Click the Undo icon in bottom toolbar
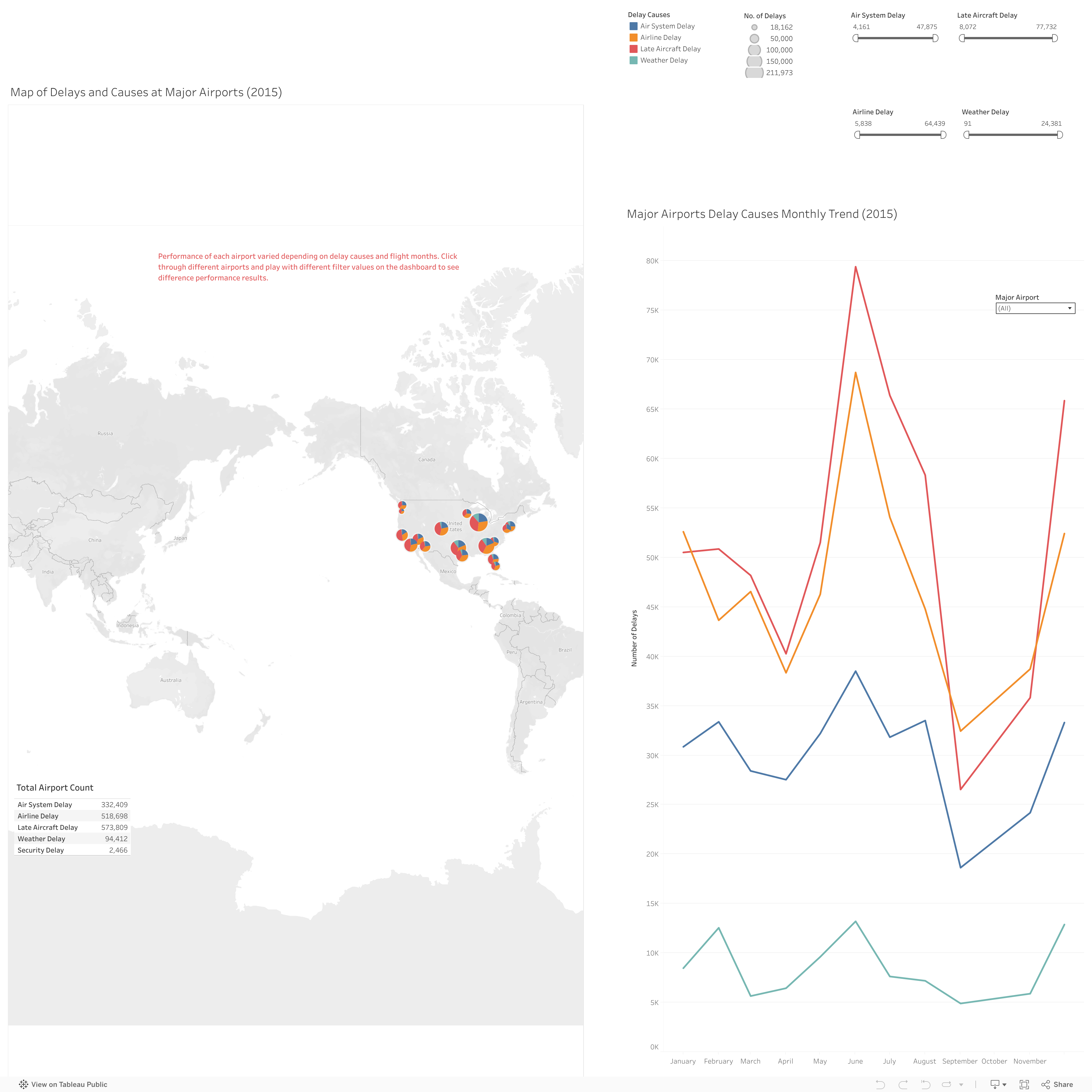The image size is (1092, 1092). point(881,1084)
